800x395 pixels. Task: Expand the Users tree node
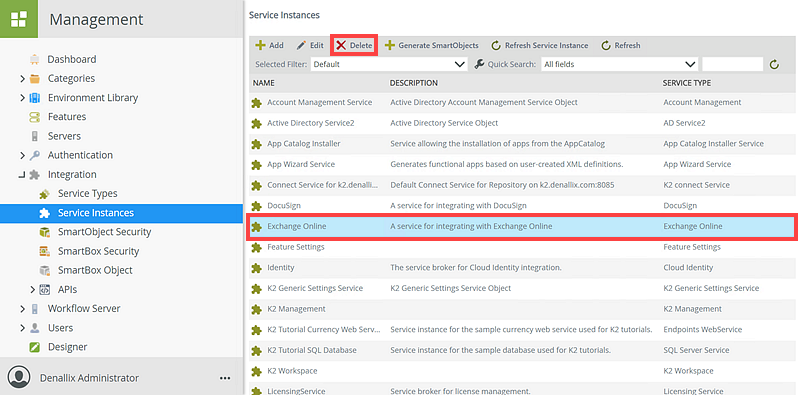[x=22, y=328]
